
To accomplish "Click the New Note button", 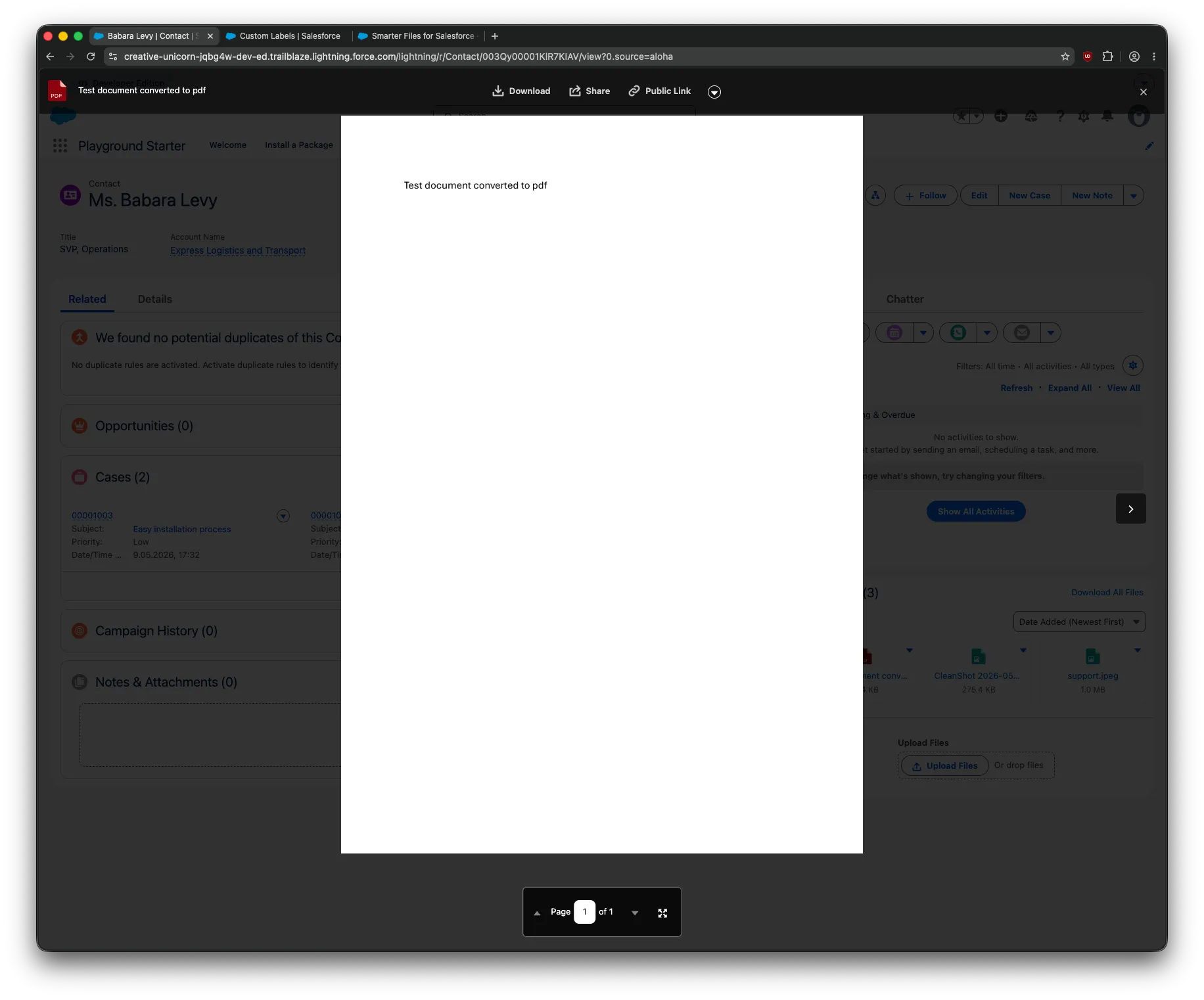I will [1092, 196].
